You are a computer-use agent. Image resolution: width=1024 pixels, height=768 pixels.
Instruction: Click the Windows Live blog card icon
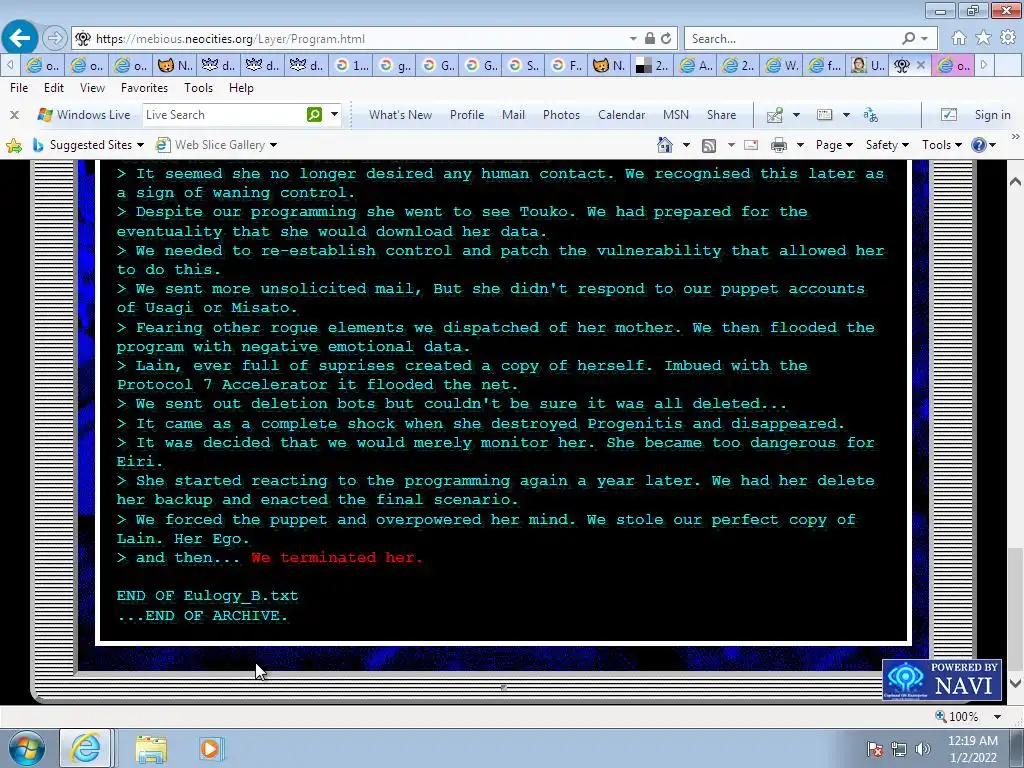825,115
